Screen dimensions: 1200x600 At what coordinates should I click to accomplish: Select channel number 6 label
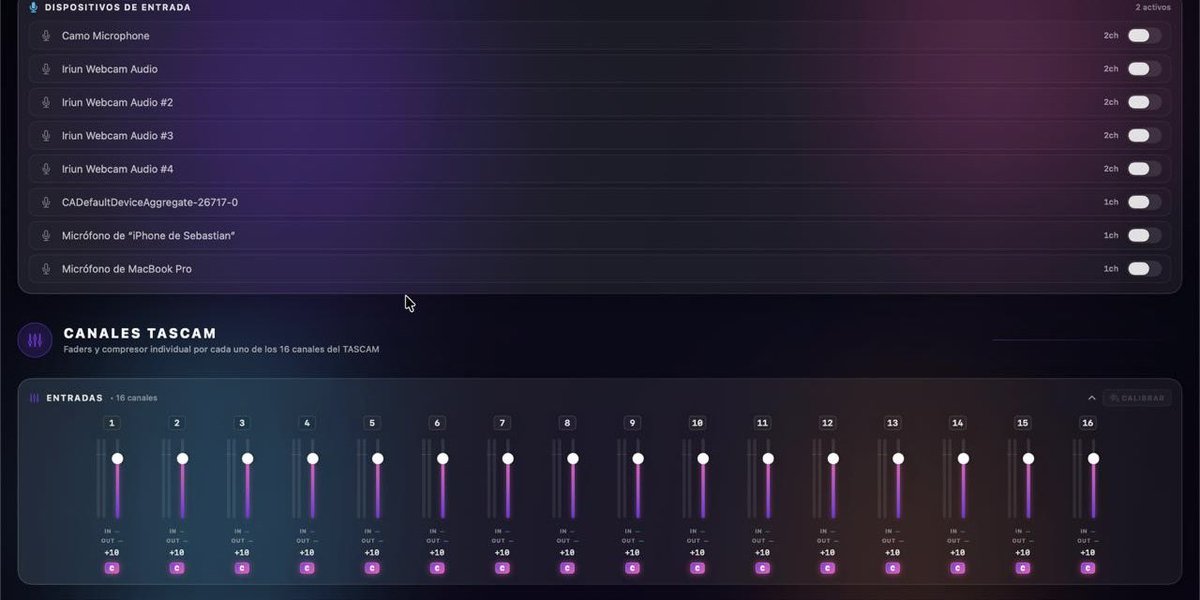tap(437, 423)
